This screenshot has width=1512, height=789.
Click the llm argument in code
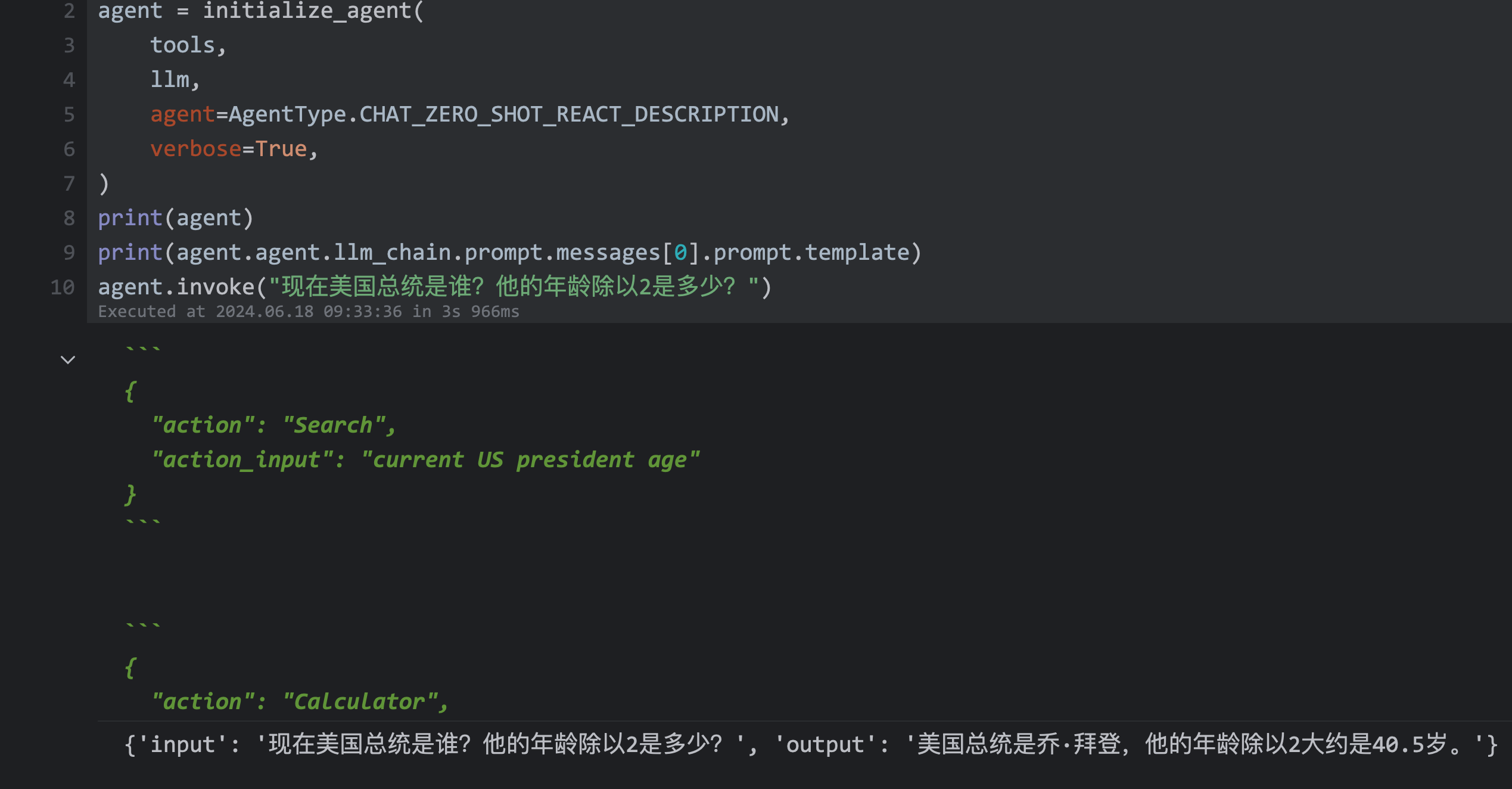click(169, 80)
